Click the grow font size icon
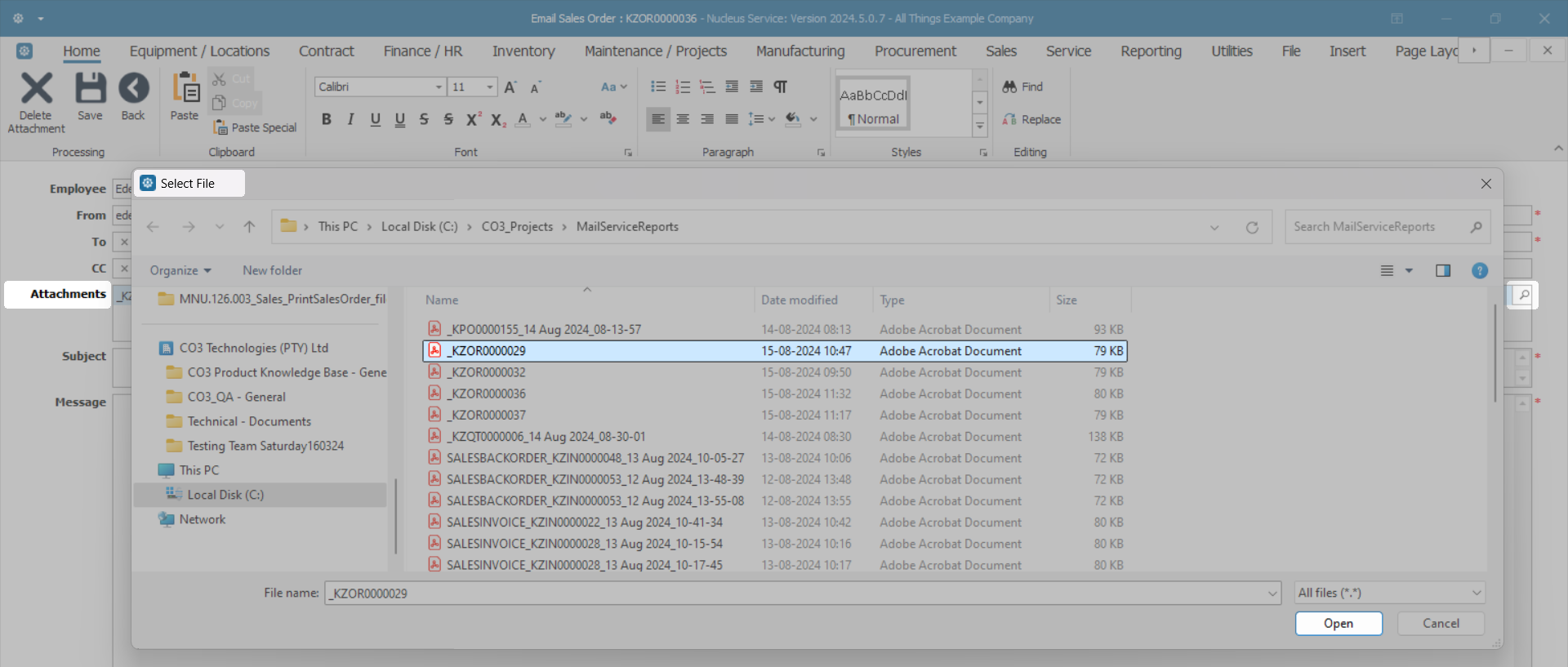This screenshot has height=667, width=1568. [x=510, y=87]
